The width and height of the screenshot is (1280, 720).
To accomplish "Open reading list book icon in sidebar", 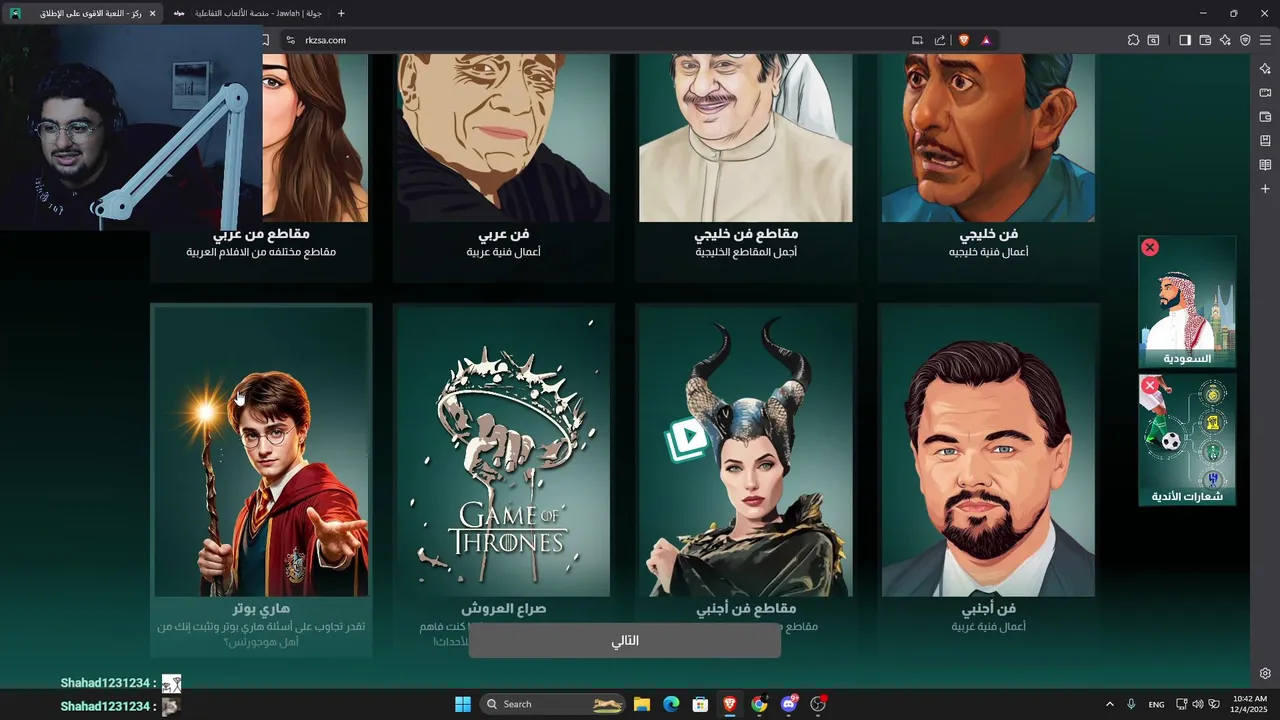I will click(1265, 164).
